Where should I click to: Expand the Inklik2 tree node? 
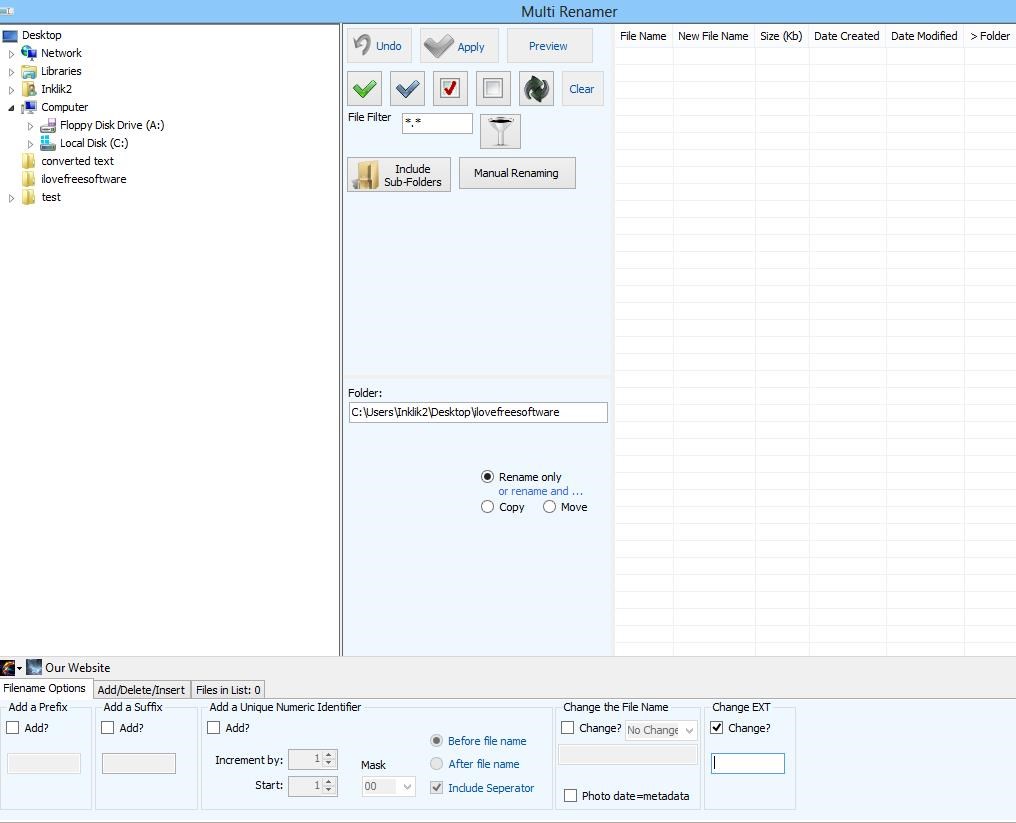[11, 90]
